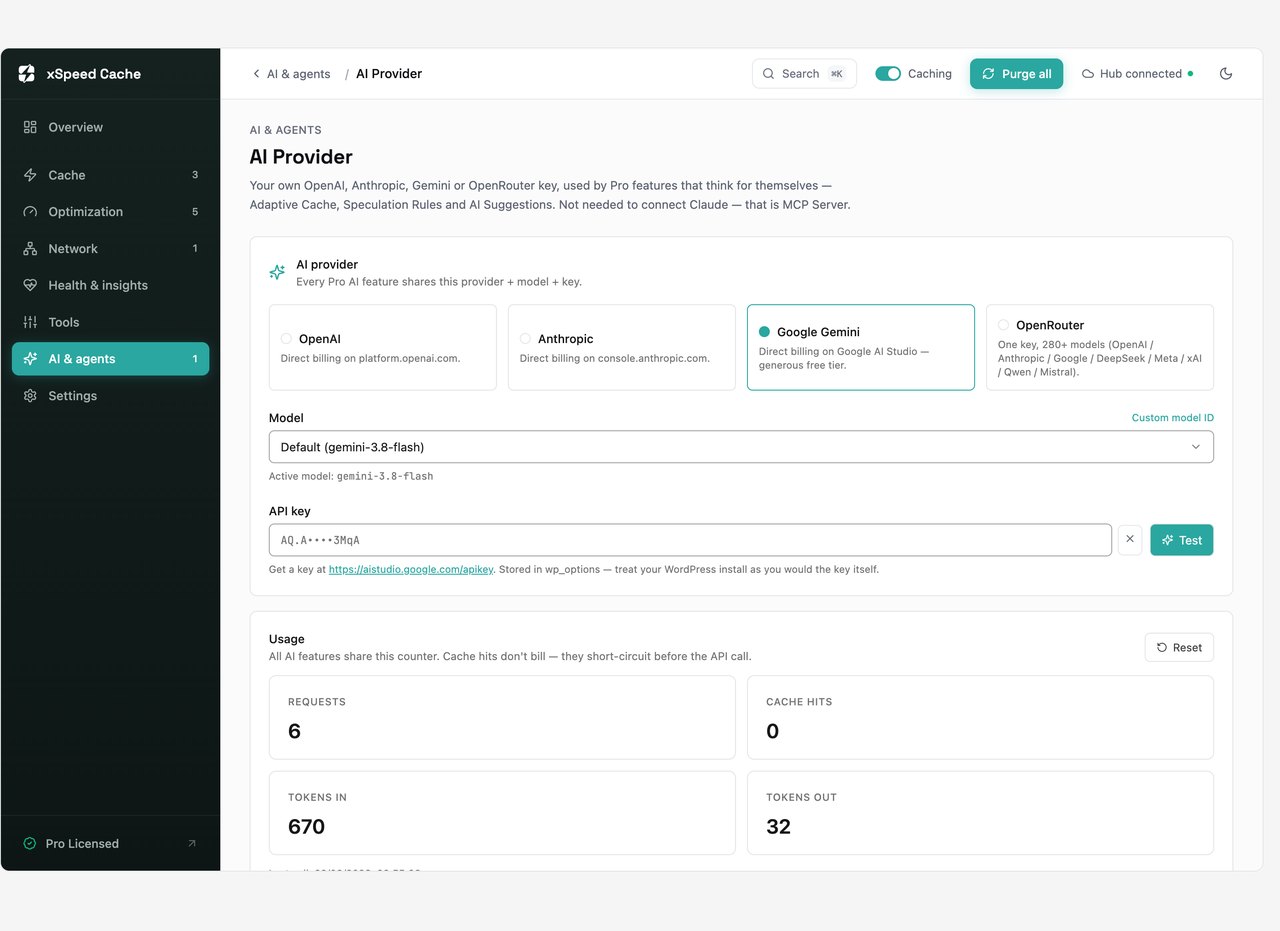
Task: Click the search magnifier icon
Action: point(768,74)
